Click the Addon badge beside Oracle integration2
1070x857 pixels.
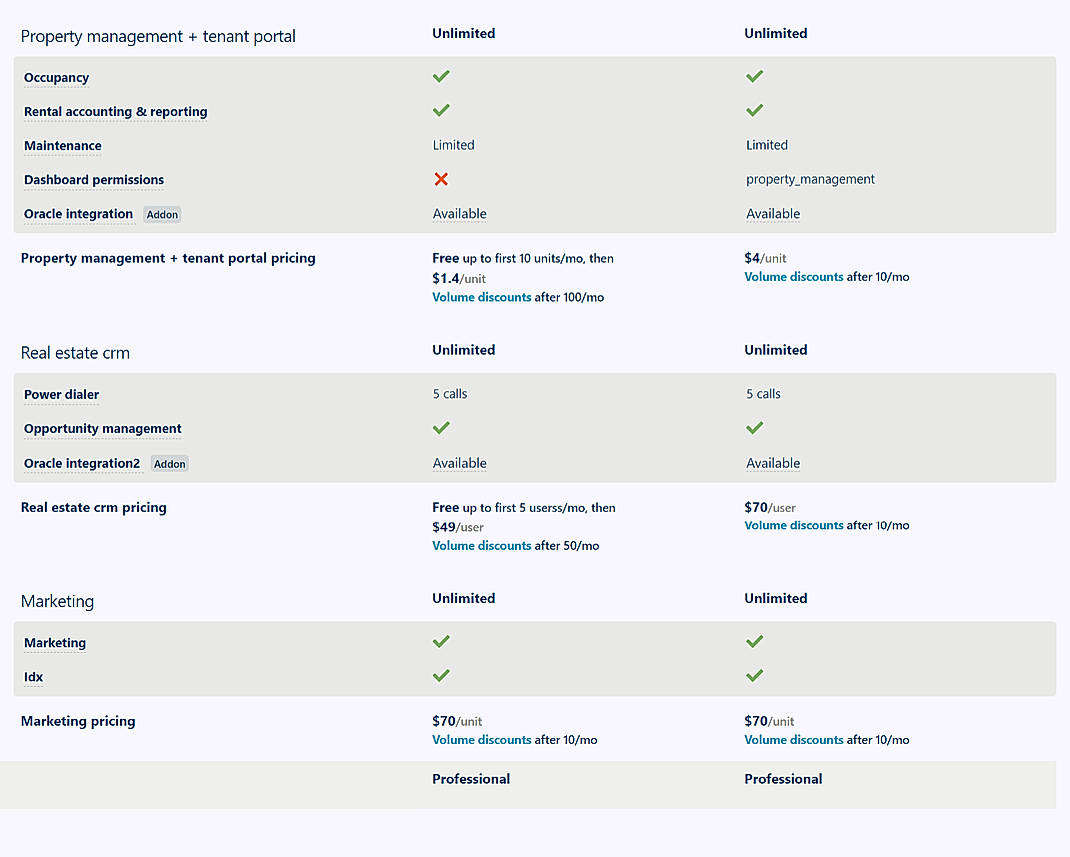point(169,463)
